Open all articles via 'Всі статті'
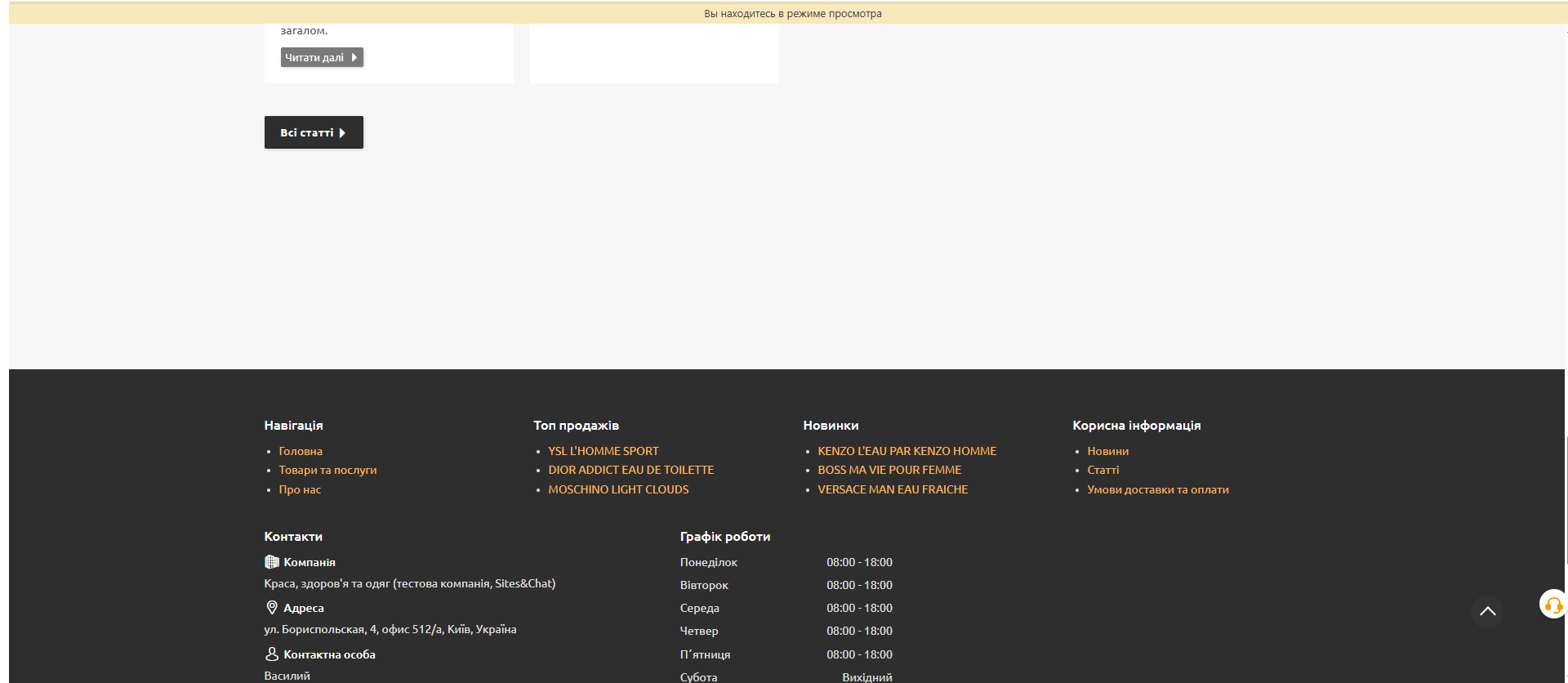The image size is (1568, 683). tap(314, 132)
